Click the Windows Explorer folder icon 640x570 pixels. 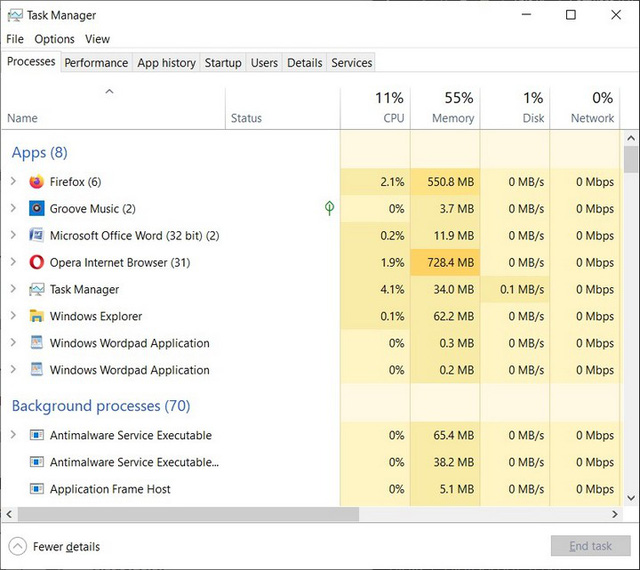point(36,316)
